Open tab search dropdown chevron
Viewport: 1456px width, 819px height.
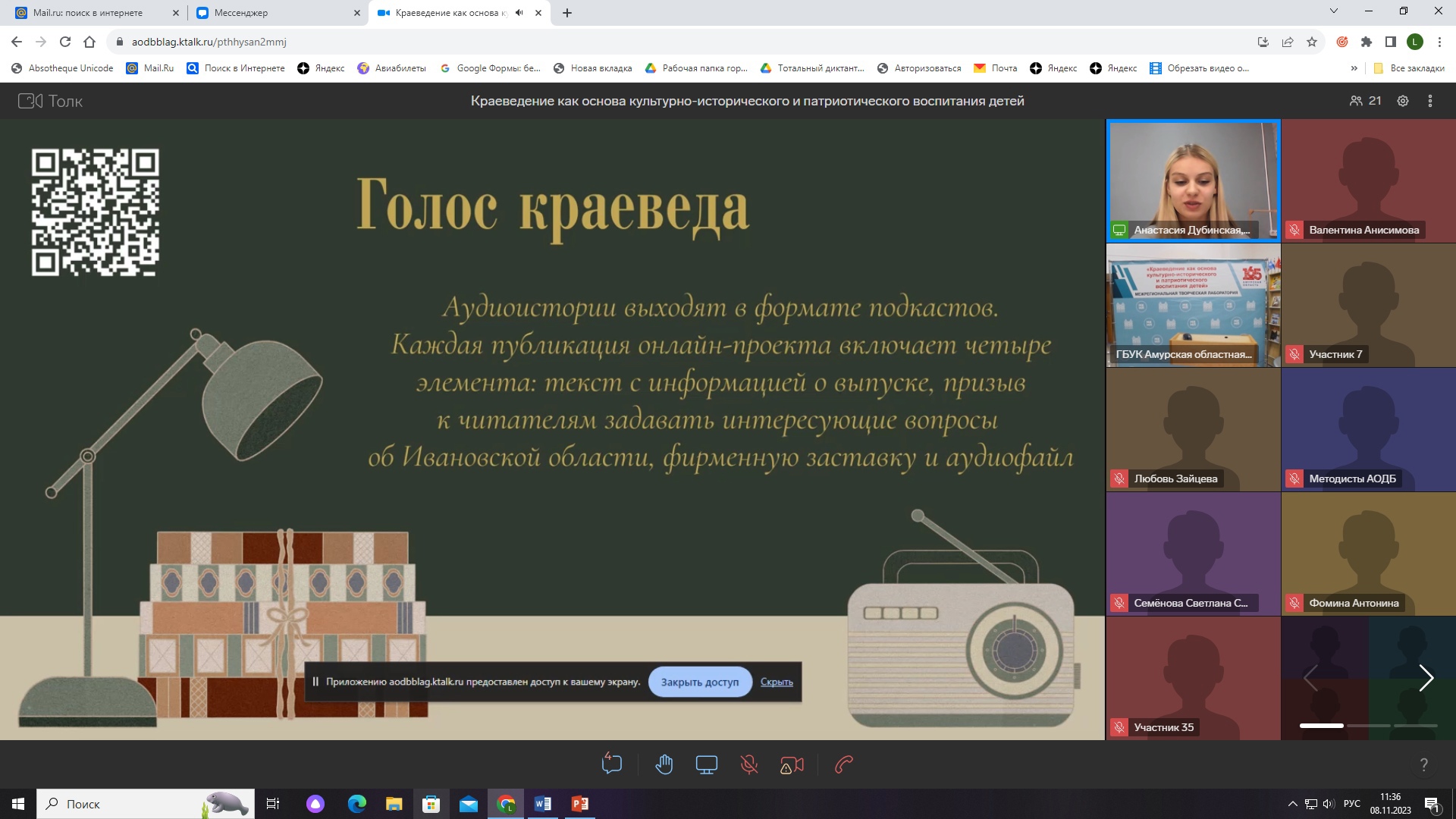(x=1334, y=11)
